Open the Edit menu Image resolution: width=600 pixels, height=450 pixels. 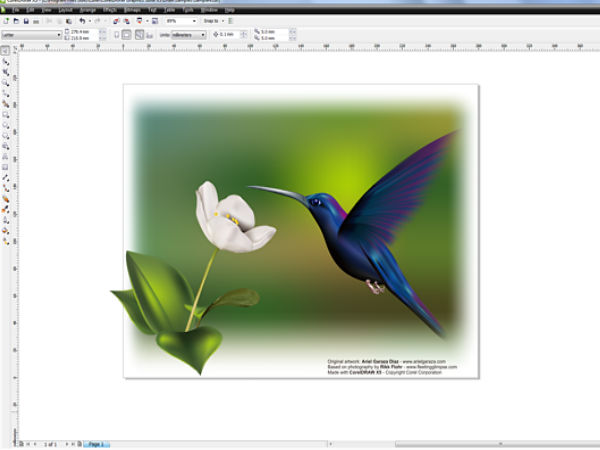pyautogui.click(x=31, y=10)
